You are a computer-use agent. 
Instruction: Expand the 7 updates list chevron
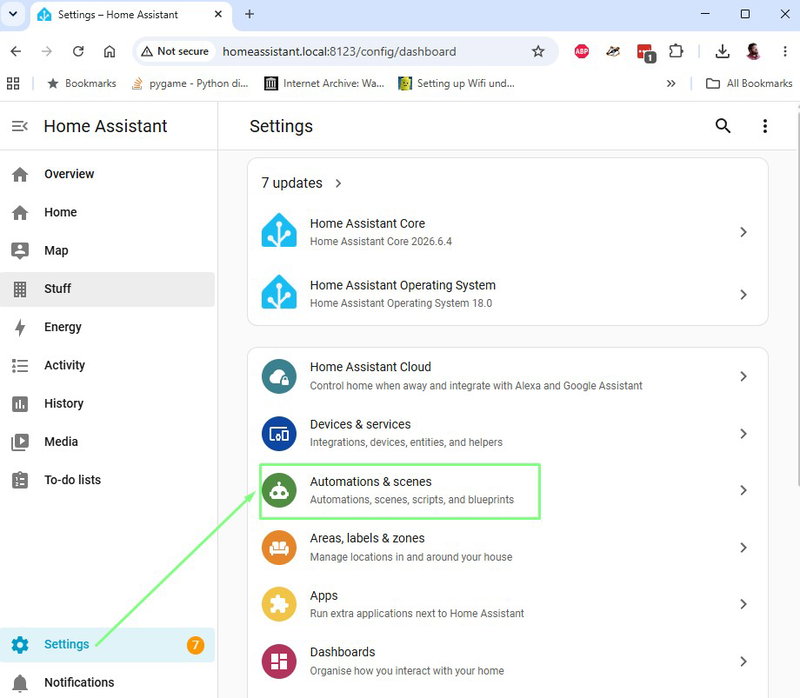338,183
